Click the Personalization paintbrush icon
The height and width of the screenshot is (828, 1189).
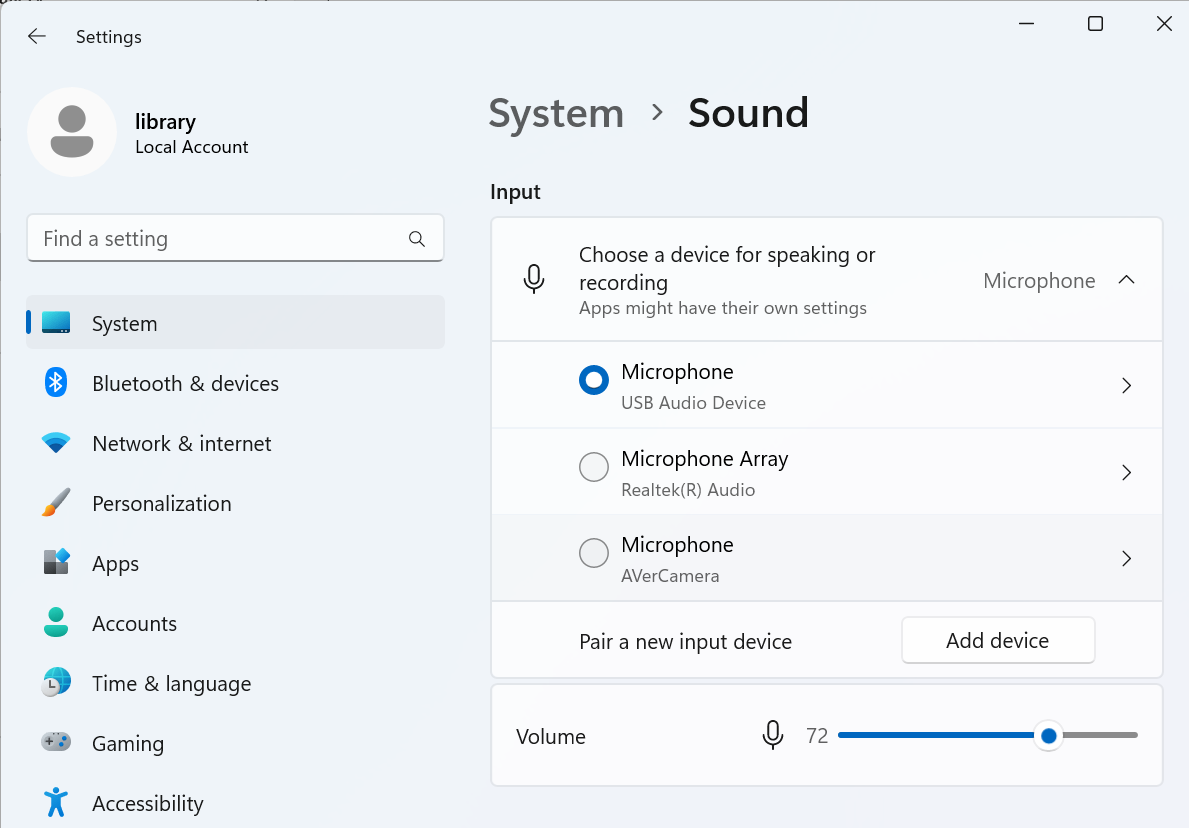pyautogui.click(x=56, y=503)
